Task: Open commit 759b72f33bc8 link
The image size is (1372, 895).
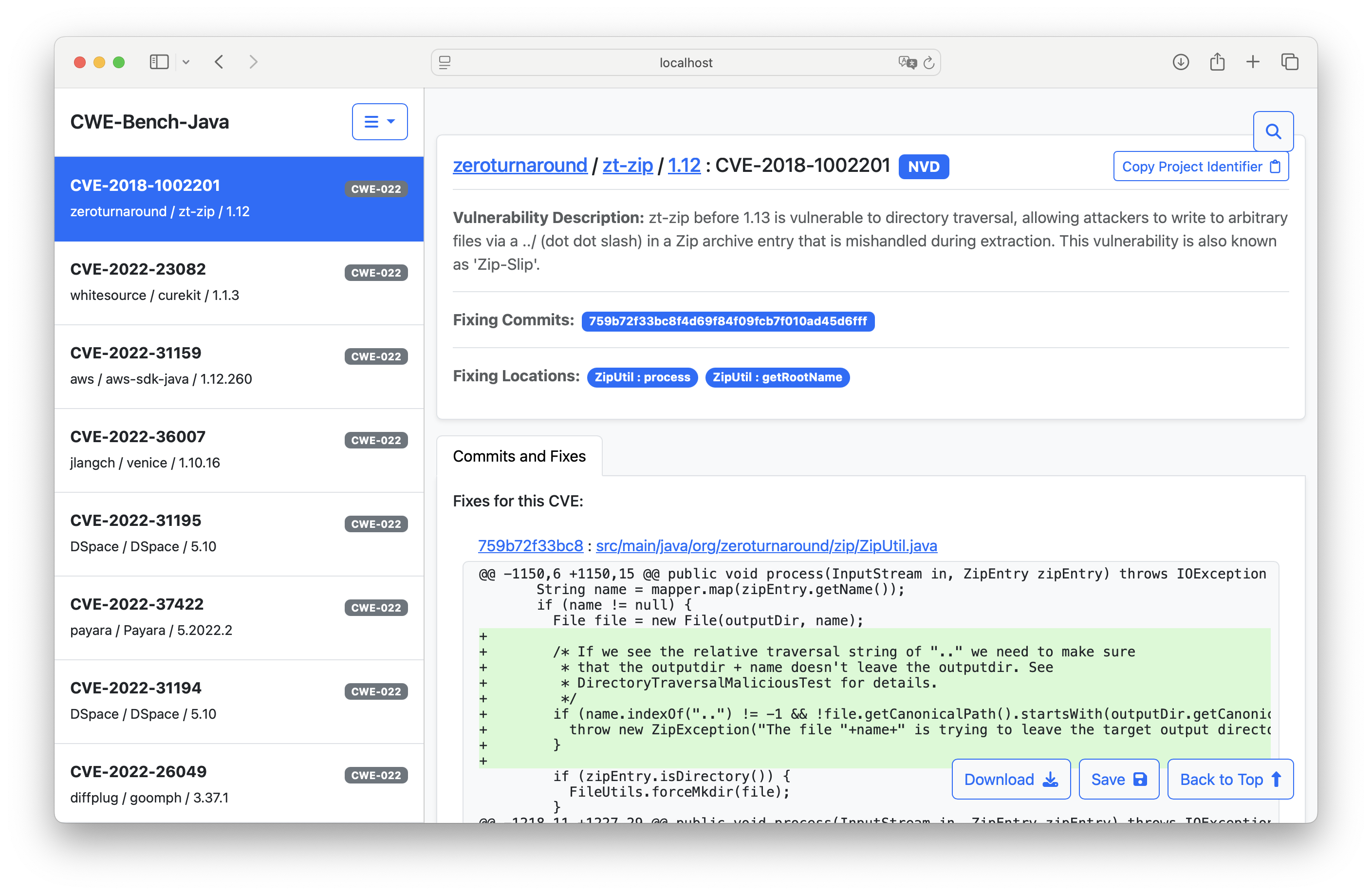Action: (x=530, y=545)
